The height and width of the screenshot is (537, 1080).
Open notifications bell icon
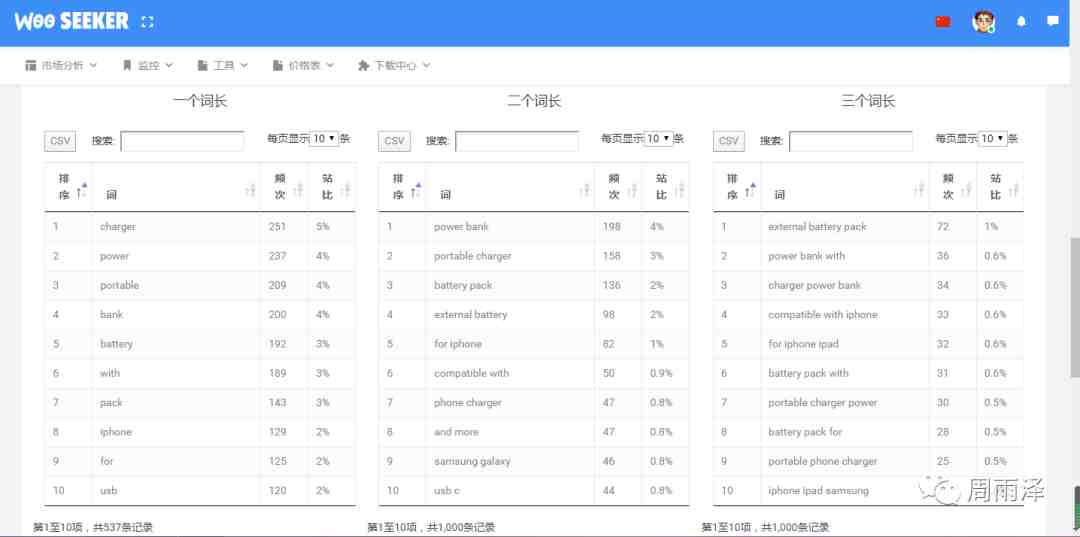tap(1021, 21)
